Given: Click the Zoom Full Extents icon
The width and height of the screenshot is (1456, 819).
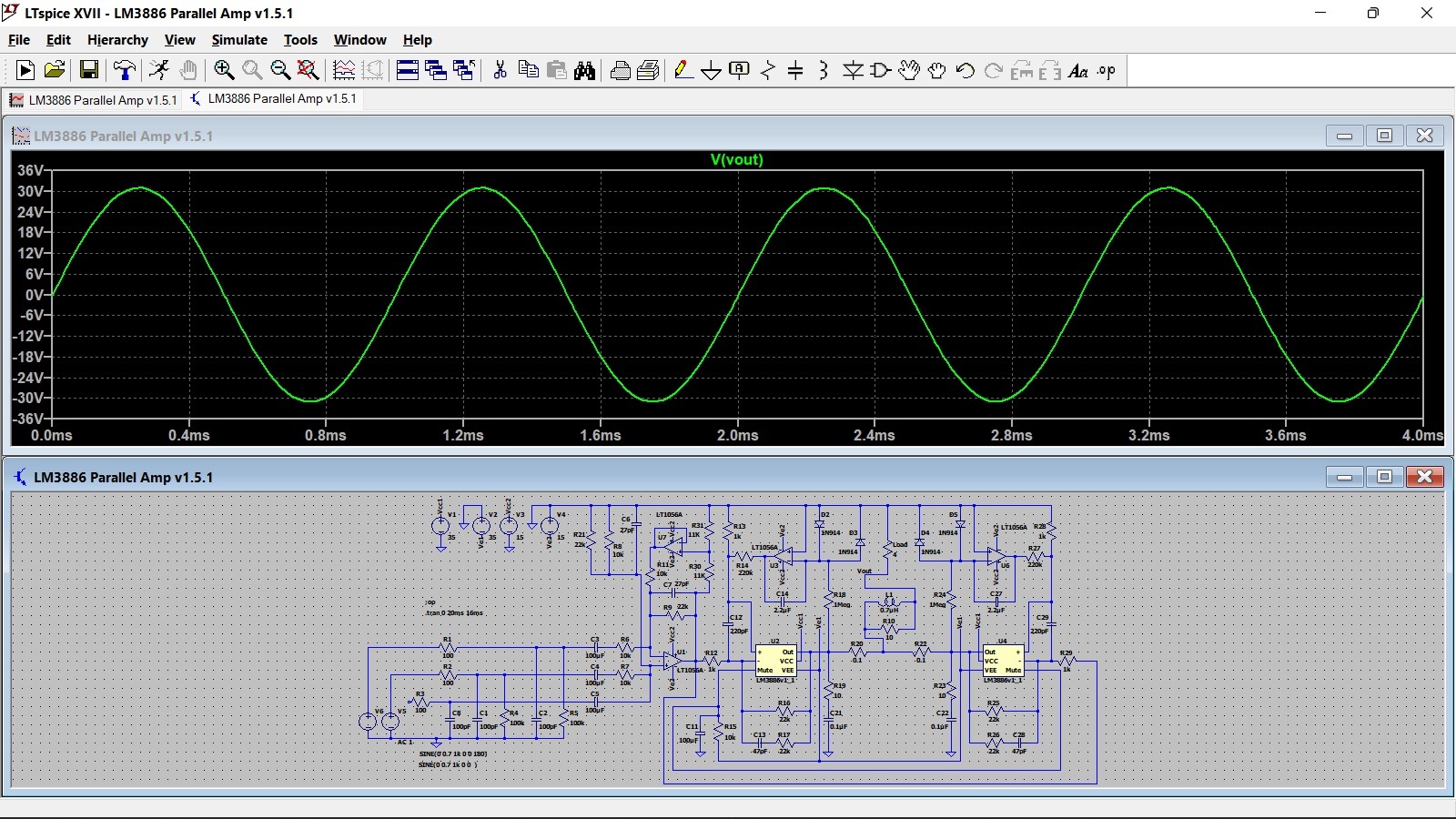Looking at the screenshot, I should 308,70.
